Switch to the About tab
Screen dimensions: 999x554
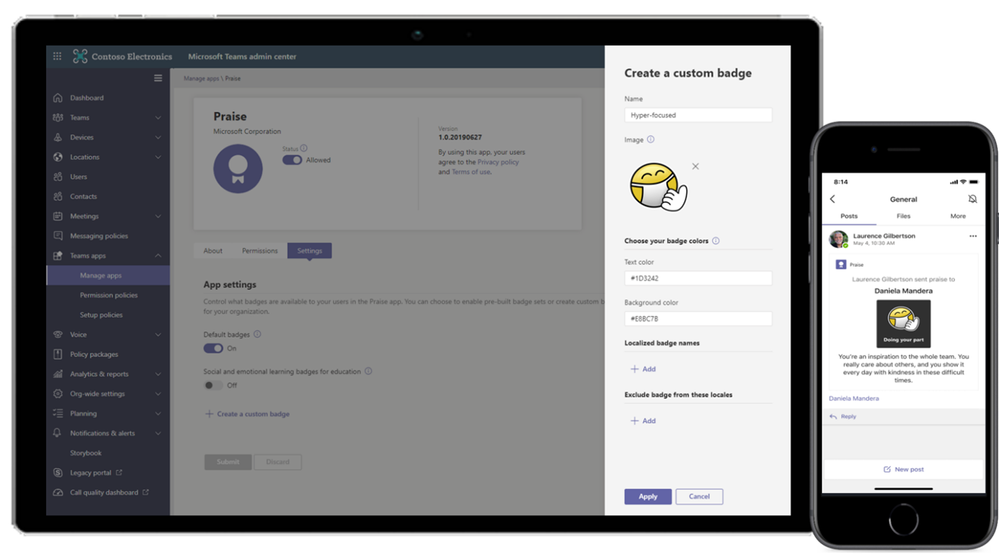tap(213, 250)
